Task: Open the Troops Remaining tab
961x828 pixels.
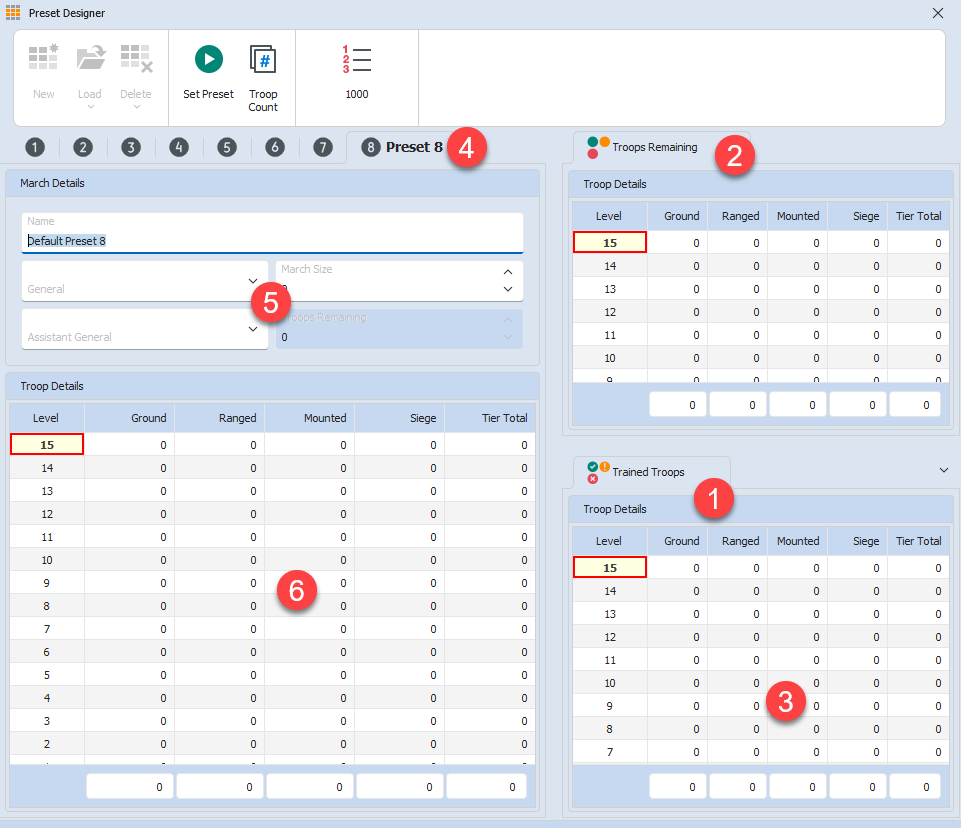Action: coord(643,147)
